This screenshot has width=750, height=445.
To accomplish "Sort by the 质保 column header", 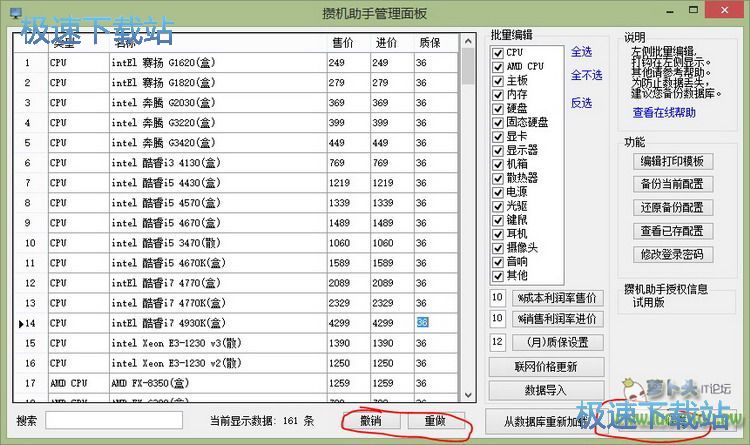I will coord(430,43).
